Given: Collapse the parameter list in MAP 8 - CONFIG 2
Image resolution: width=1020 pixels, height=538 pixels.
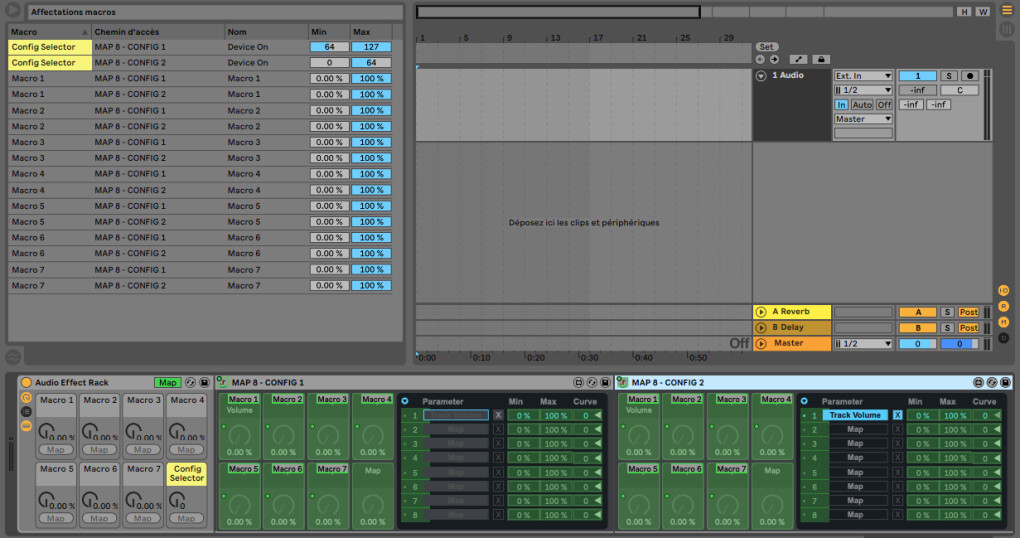Looking at the screenshot, I should point(804,401).
